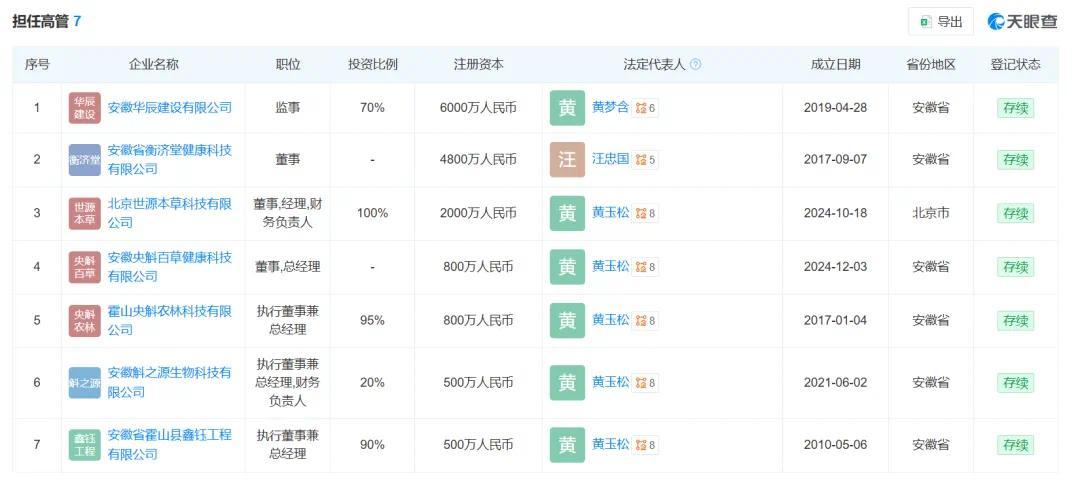
Task: Open the 衡济堂 company logo thumbnail
Action: [84, 160]
